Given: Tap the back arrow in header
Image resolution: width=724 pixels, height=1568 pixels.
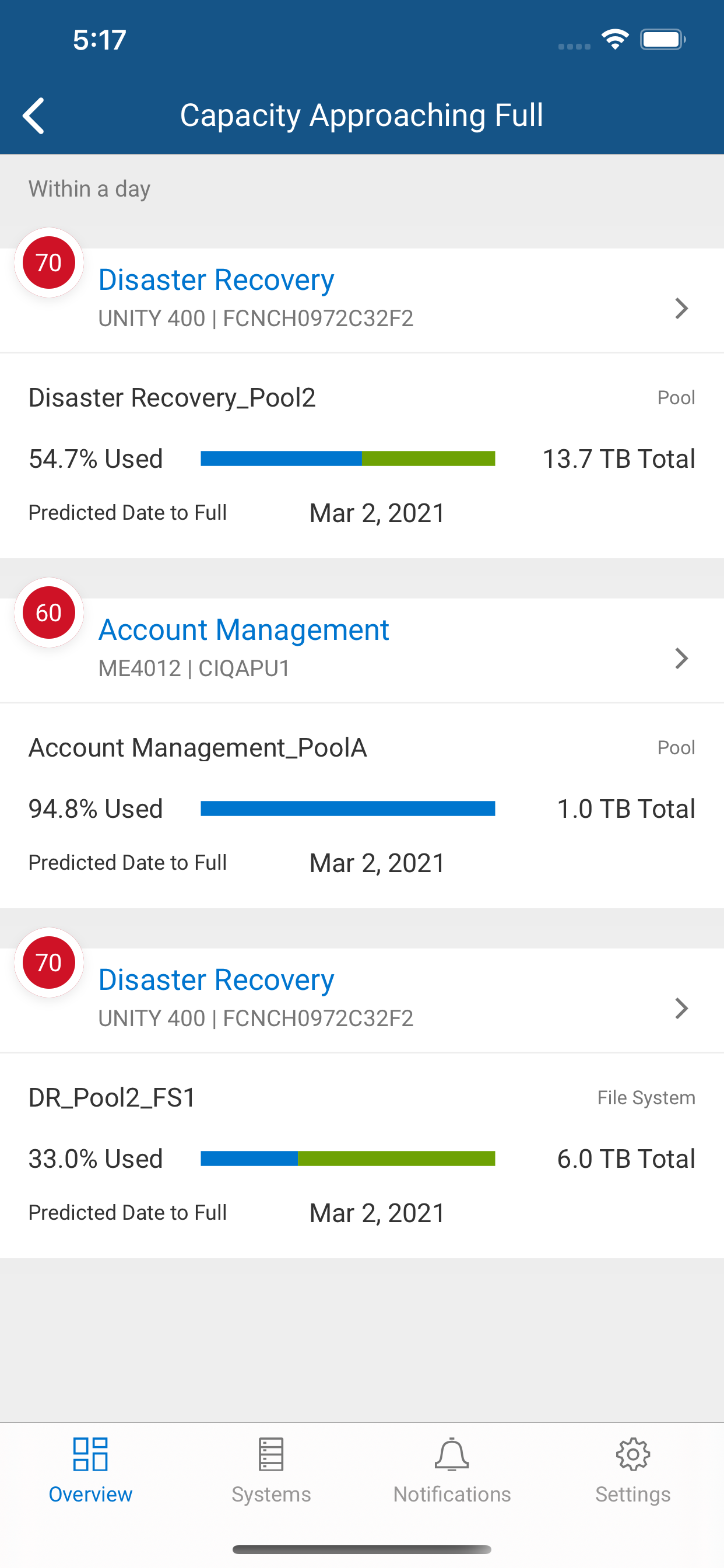Looking at the screenshot, I should coord(34,115).
